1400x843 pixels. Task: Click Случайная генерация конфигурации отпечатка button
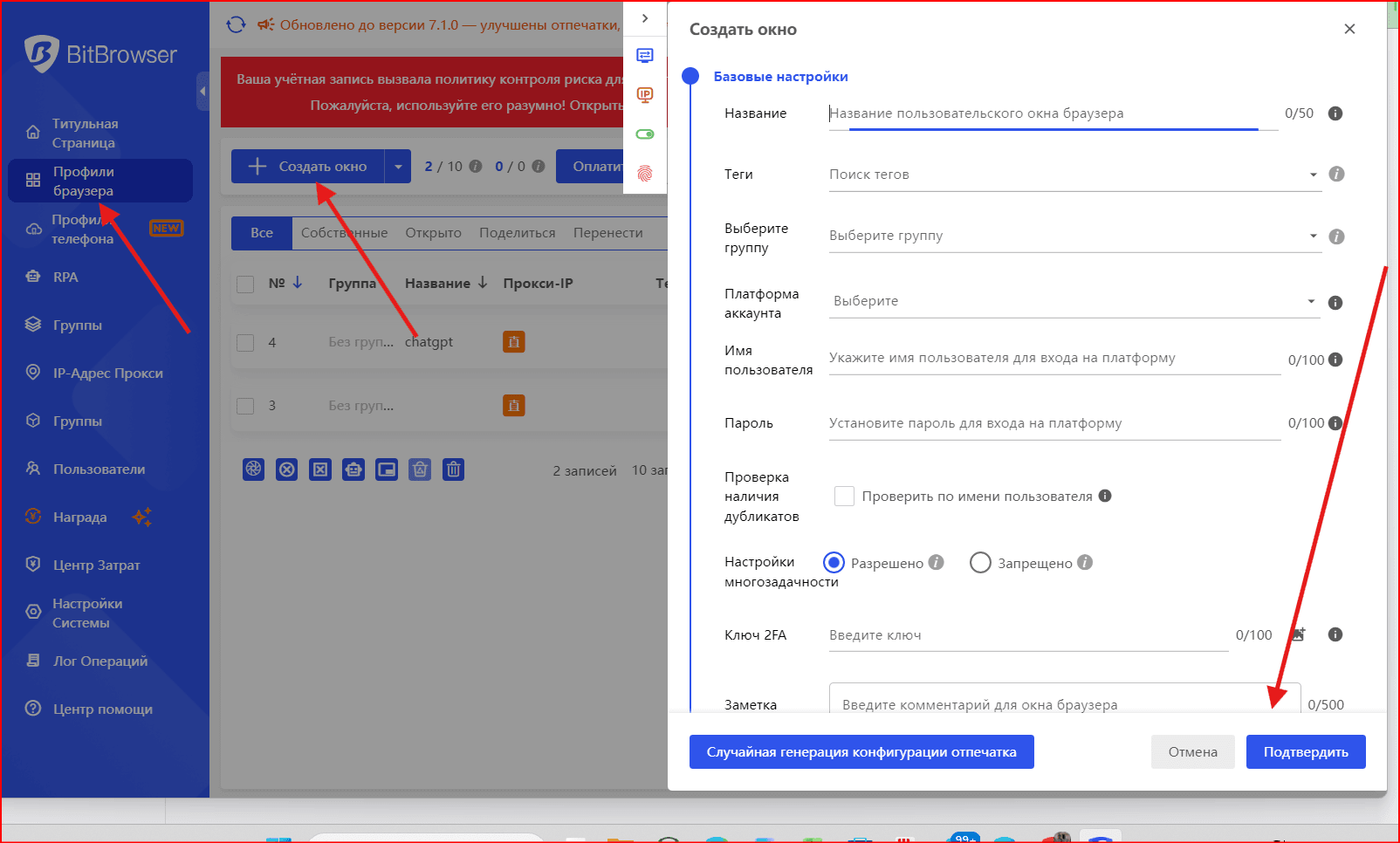coord(861,751)
